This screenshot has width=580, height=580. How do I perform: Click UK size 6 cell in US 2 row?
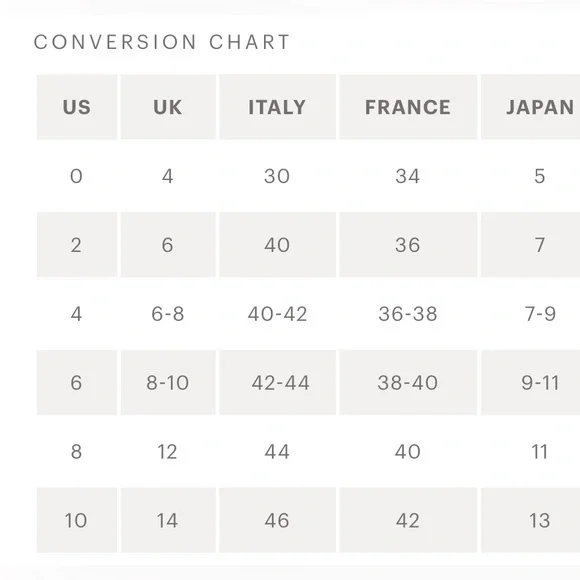pos(168,245)
